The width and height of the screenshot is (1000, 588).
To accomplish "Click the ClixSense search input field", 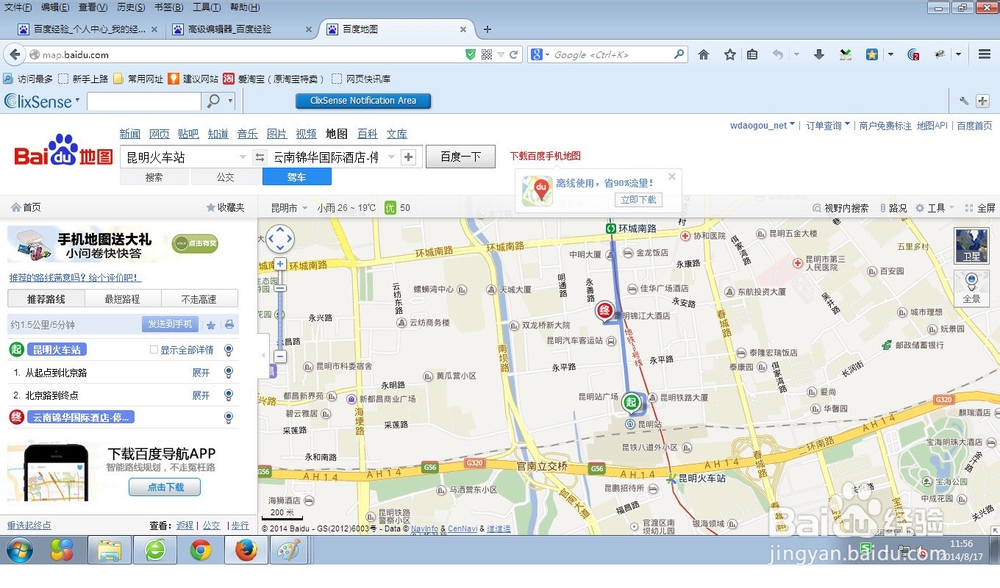I will pos(144,101).
